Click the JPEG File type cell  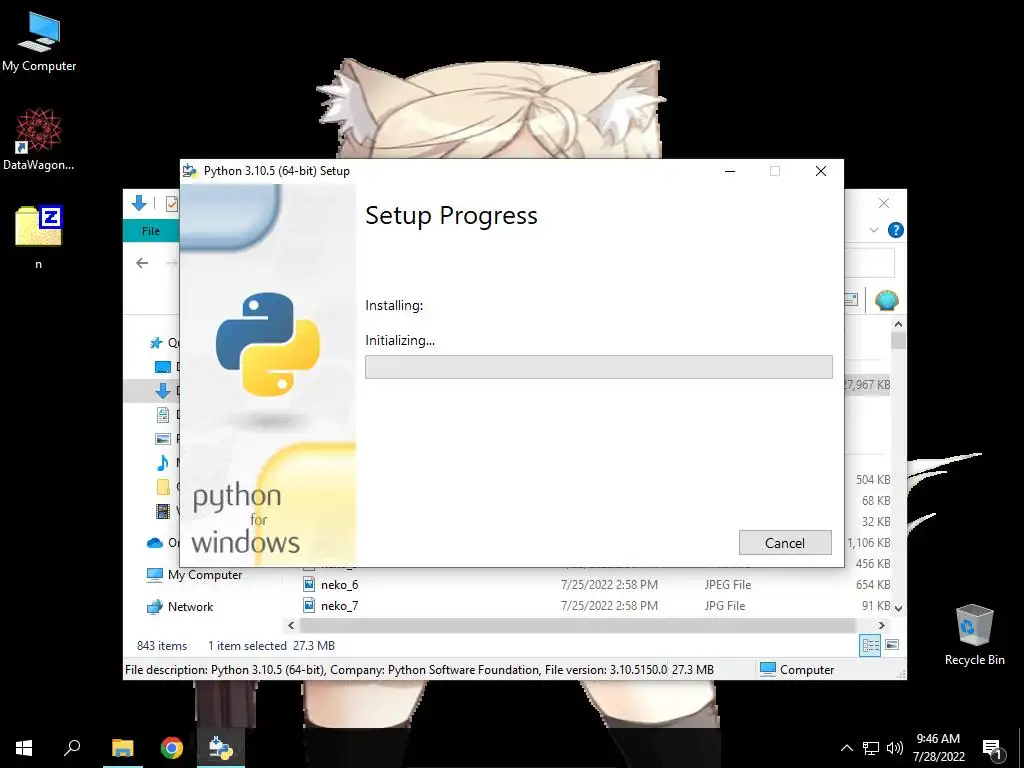[x=728, y=584]
